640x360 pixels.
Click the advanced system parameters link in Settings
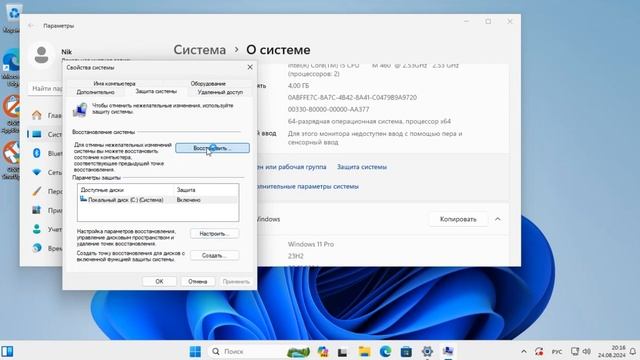pyautogui.click(x=308, y=187)
